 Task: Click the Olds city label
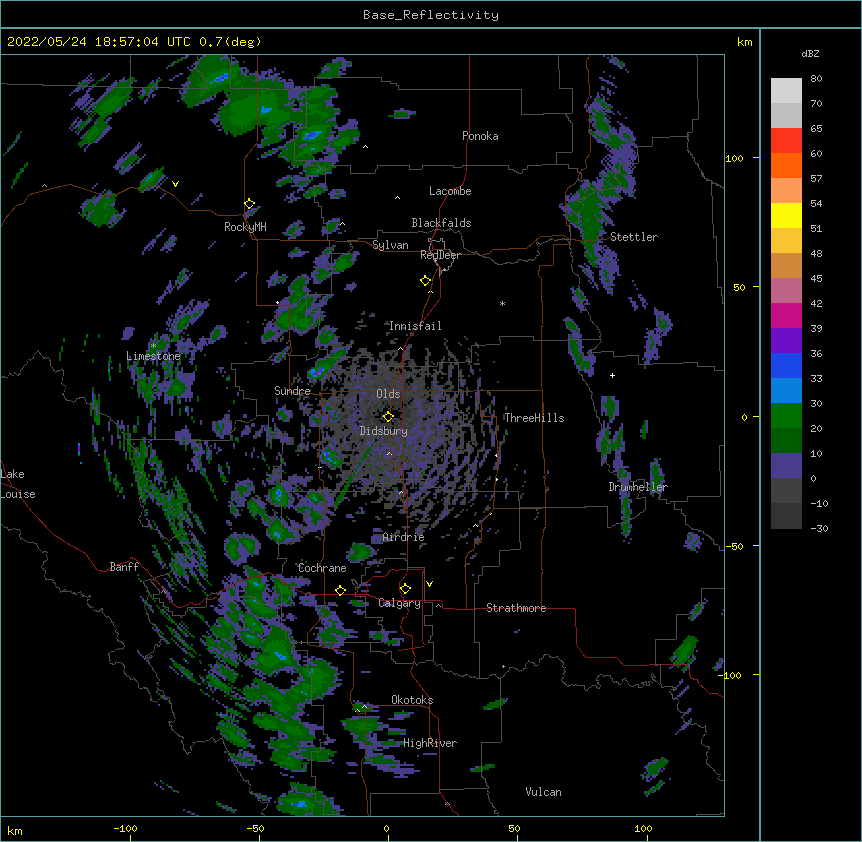(388, 394)
